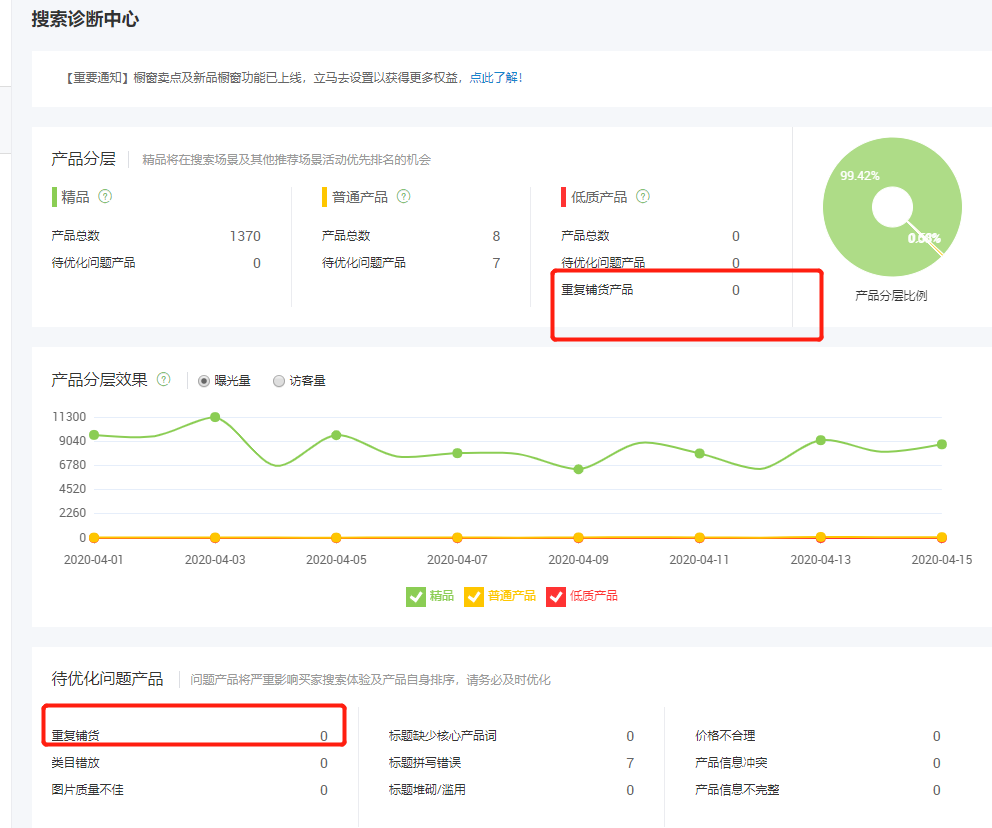Open the 标题拼写错误 problem item
The image size is (992, 828).
coord(425,763)
